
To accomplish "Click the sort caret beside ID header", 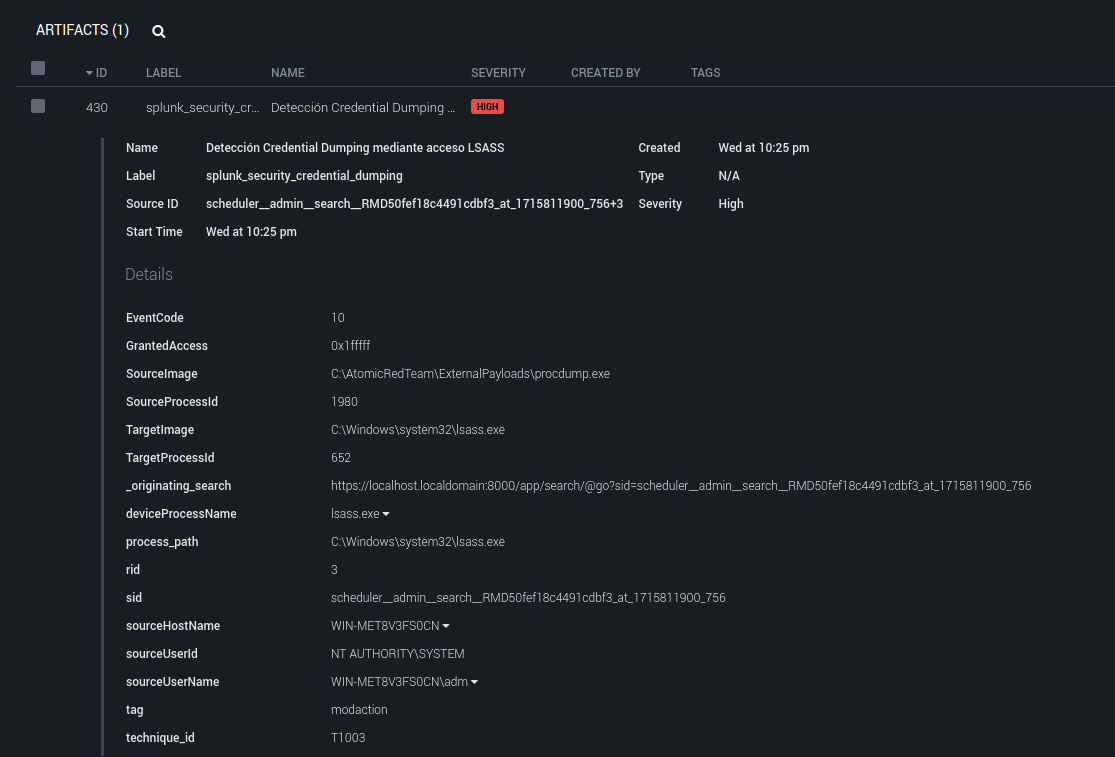I will pyautogui.click(x=89, y=73).
